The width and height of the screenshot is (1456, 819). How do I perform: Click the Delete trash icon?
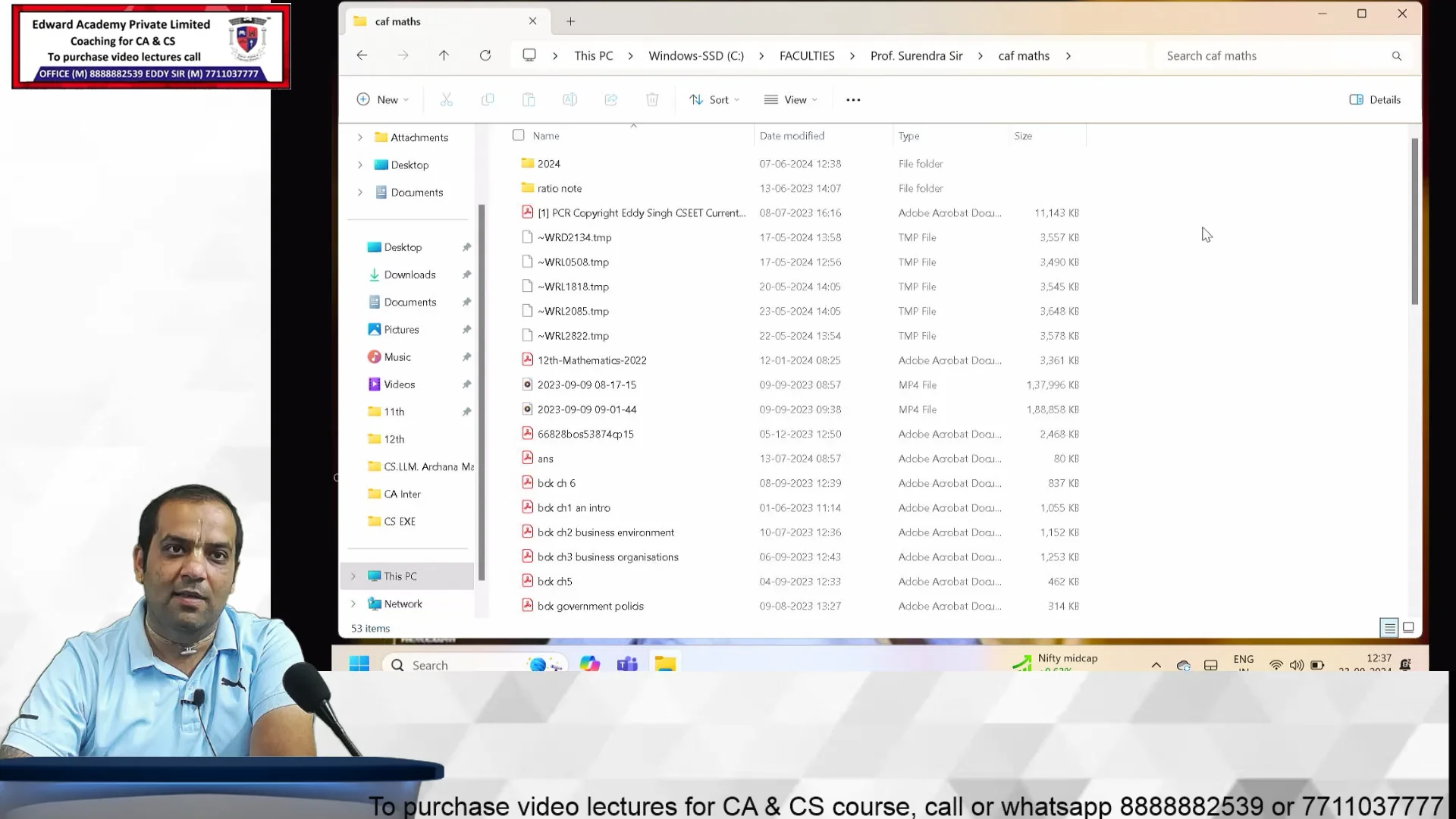tap(652, 99)
